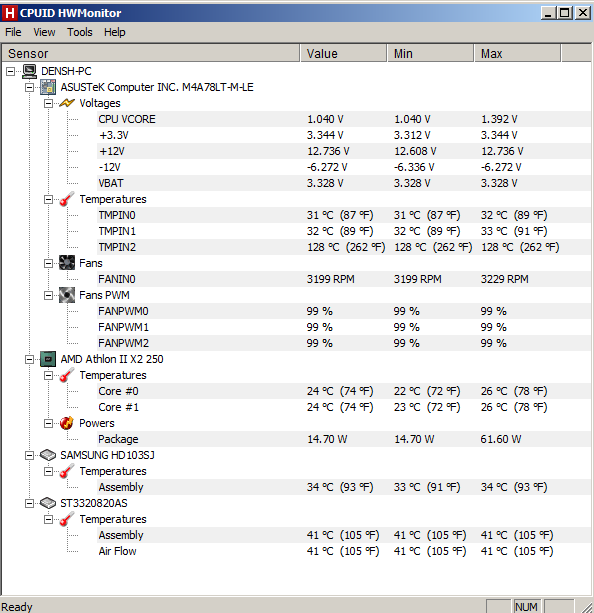Click the Value column header
Viewport: 594px width, 613px height.
pyautogui.click(x=343, y=53)
